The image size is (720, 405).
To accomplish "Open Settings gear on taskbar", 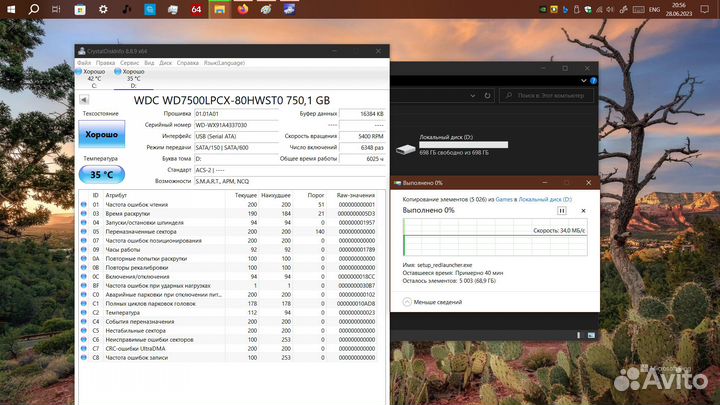I will pyautogui.click(x=103, y=9).
